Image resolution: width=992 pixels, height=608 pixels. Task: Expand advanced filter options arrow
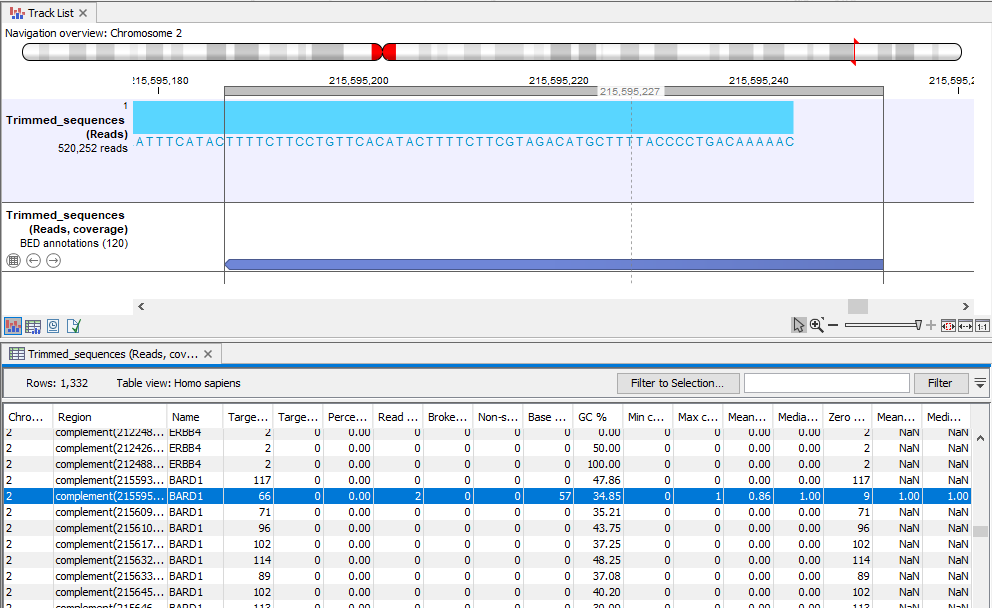[x=981, y=383]
